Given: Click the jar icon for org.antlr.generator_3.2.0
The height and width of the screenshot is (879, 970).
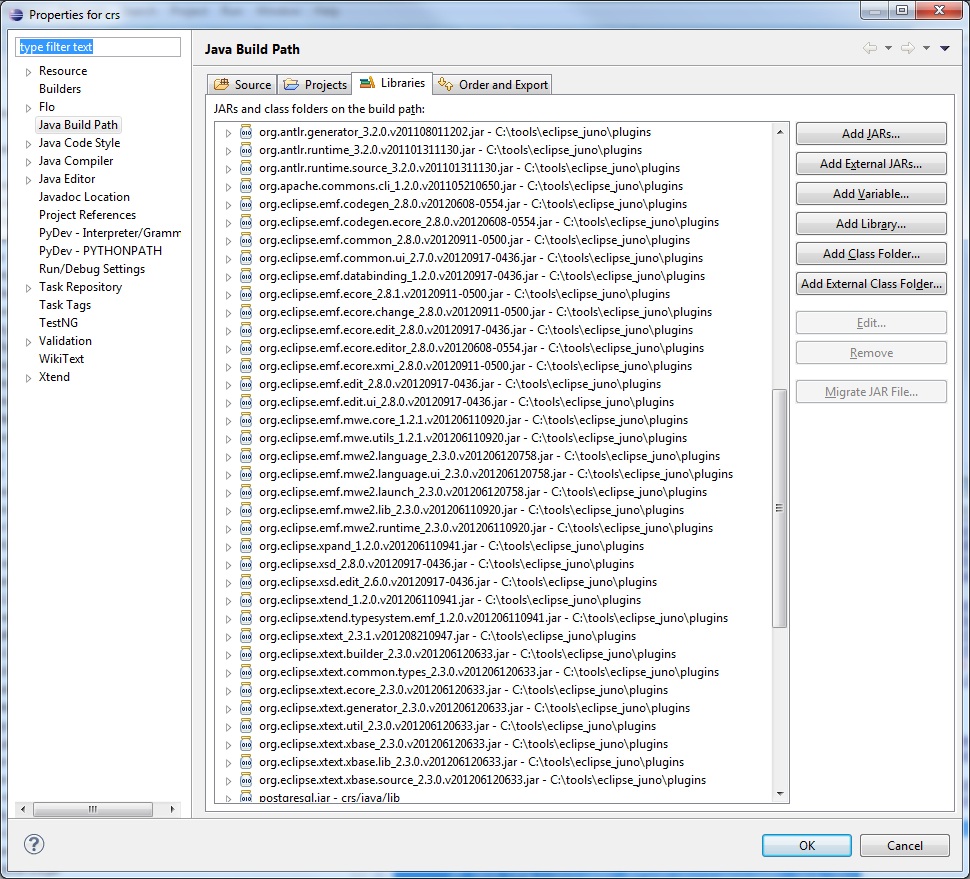Looking at the screenshot, I should pyautogui.click(x=246, y=132).
